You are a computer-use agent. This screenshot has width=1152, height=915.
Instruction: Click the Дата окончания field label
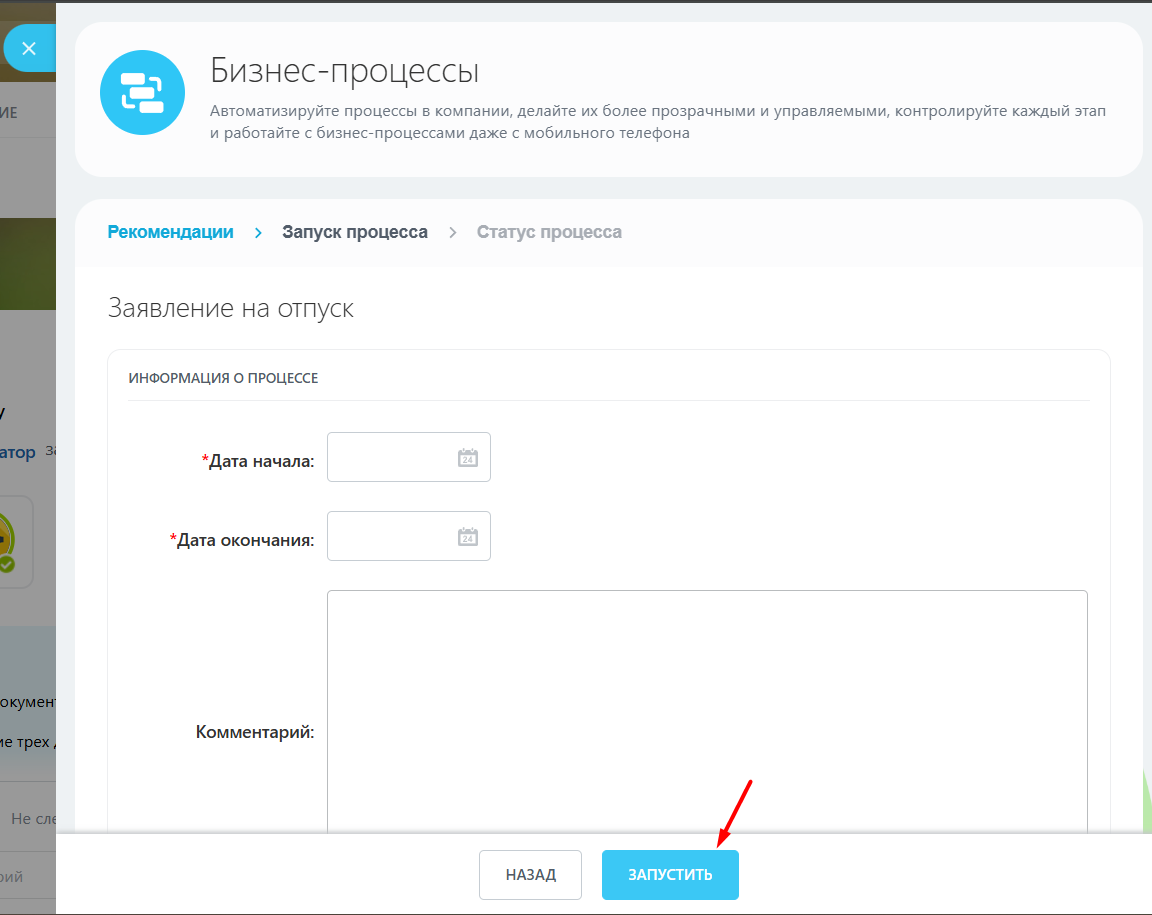click(245, 540)
